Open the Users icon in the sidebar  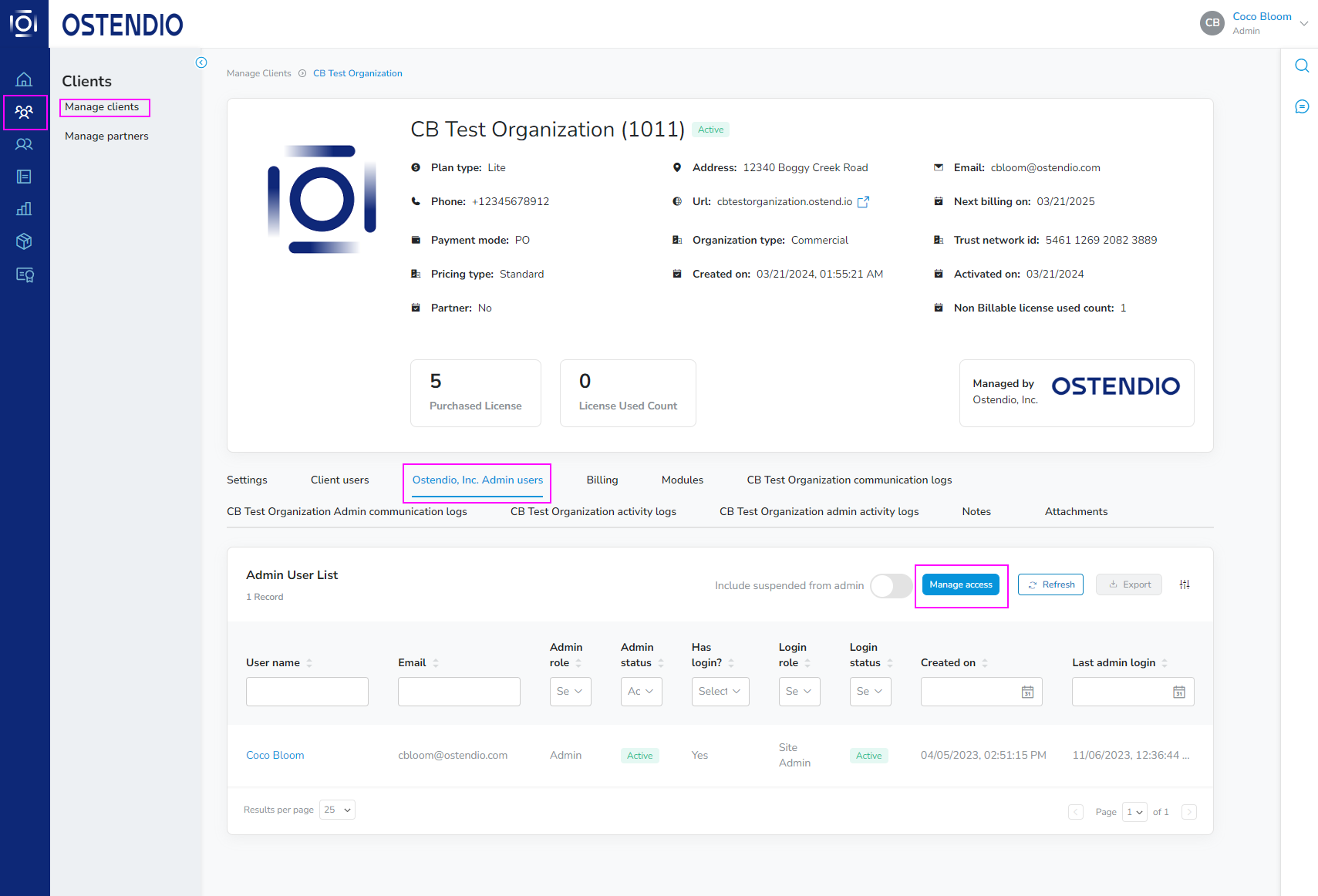click(24, 144)
